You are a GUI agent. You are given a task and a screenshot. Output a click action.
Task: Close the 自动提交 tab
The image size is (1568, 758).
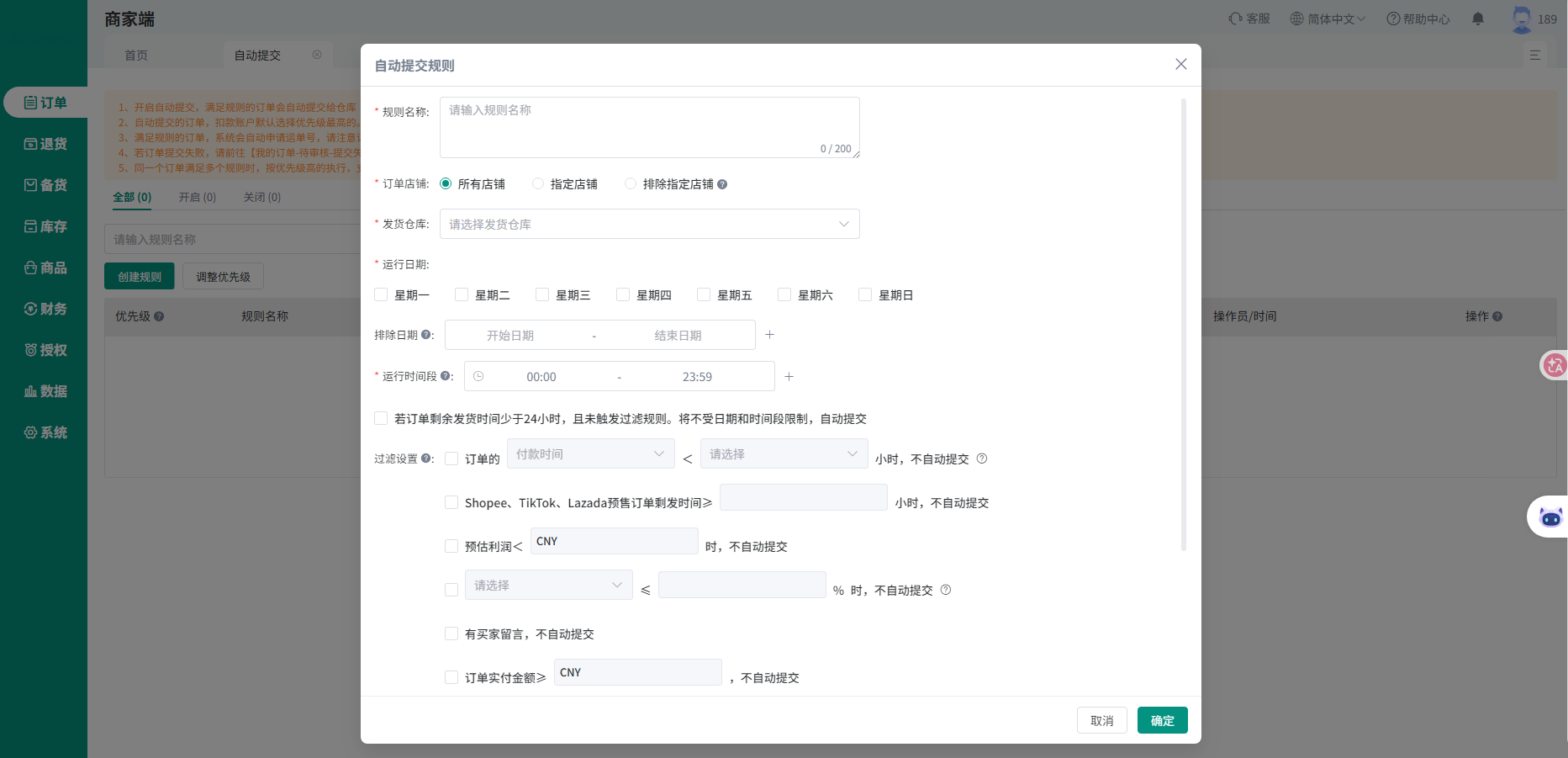(x=317, y=55)
